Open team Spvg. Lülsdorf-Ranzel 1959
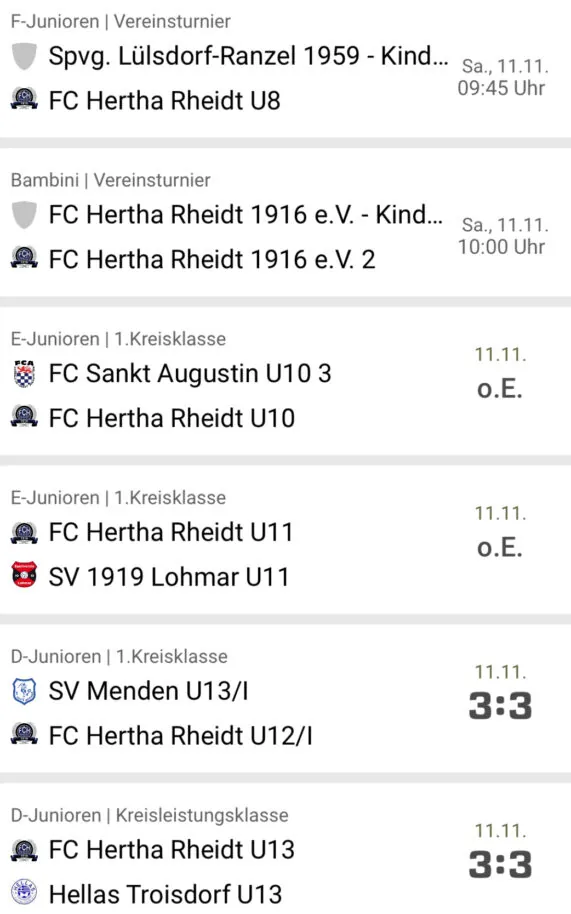Viewport: 571px width, 914px height. click(249, 57)
